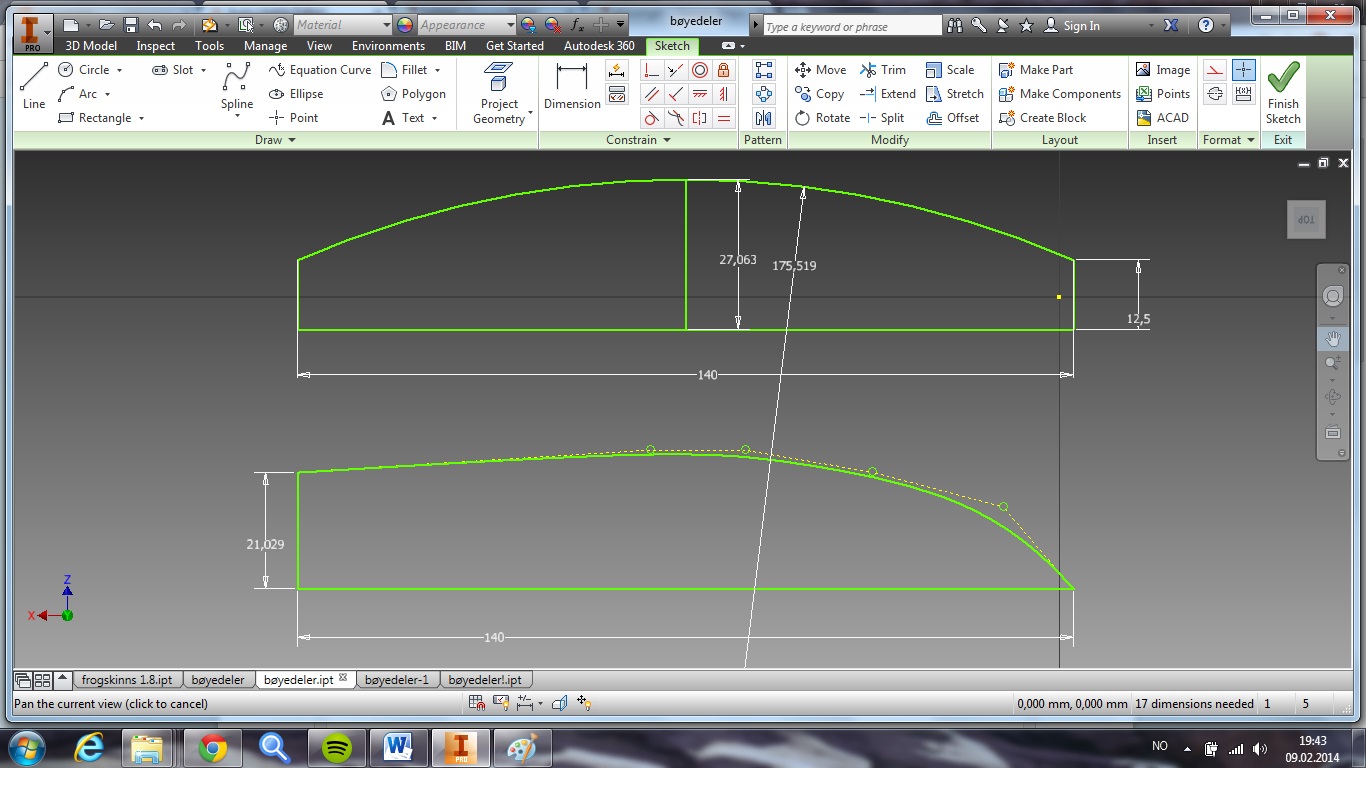The width and height of the screenshot is (1366, 792).
Task: Toggle Automatic Dimensions and Constraints
Action: point(617,70)
